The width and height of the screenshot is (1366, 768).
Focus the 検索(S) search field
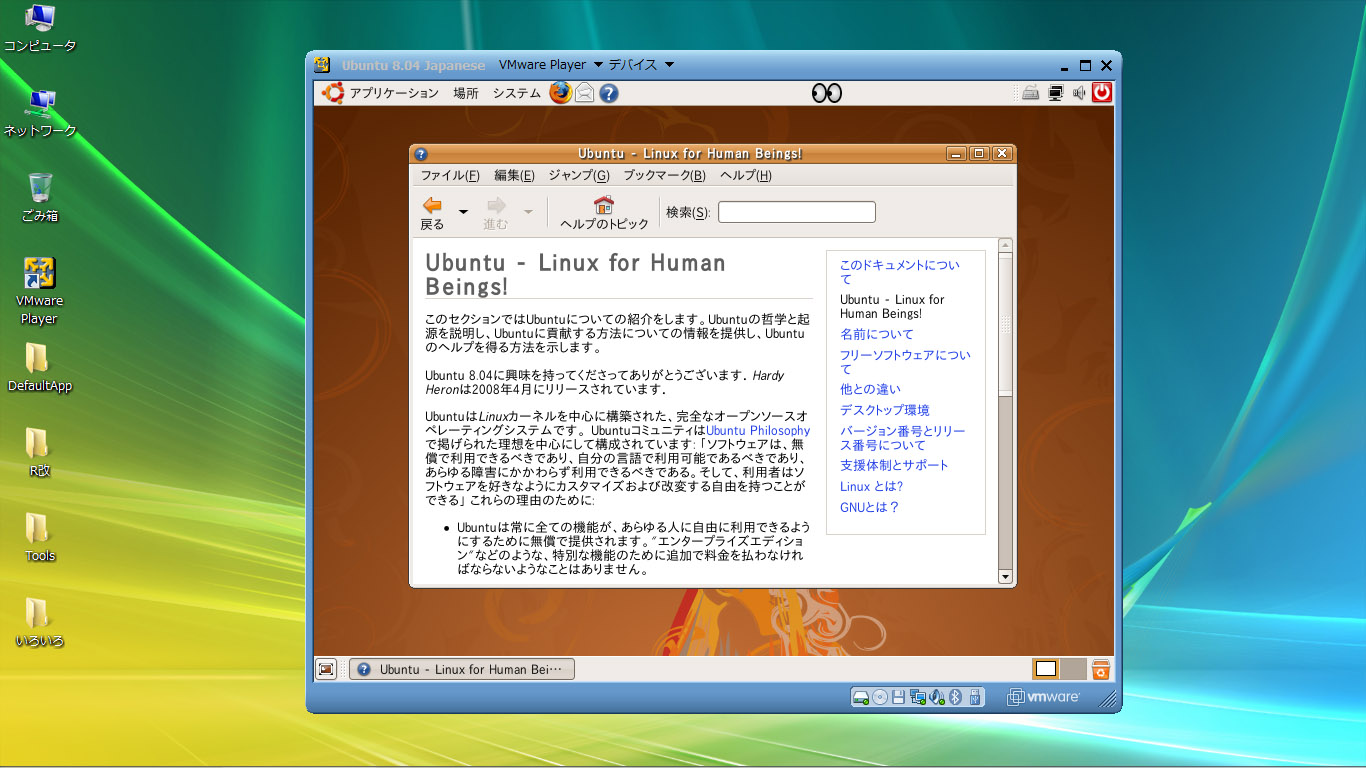tap(797, 212)
